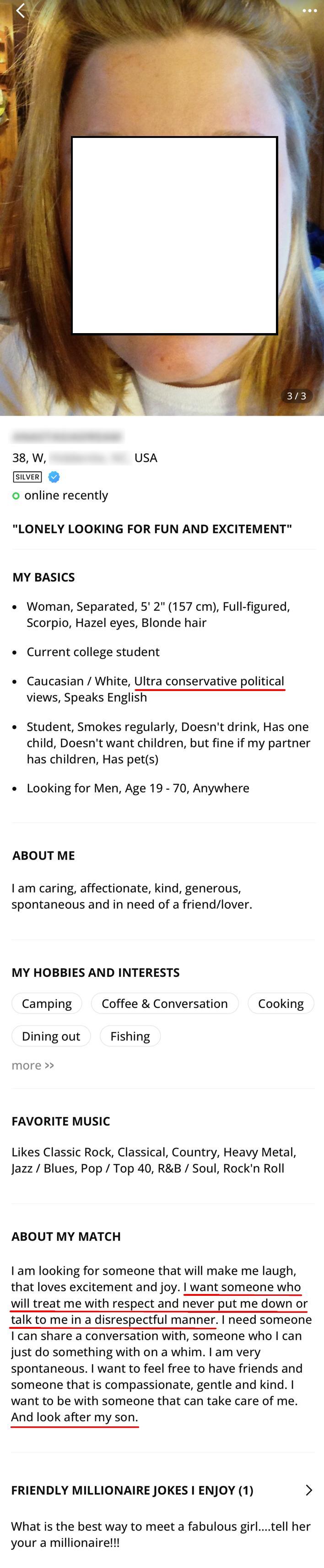This screenshot has height=1568, width=324.
Task: Tap the green online status indicator
Action: coord(16,495)
